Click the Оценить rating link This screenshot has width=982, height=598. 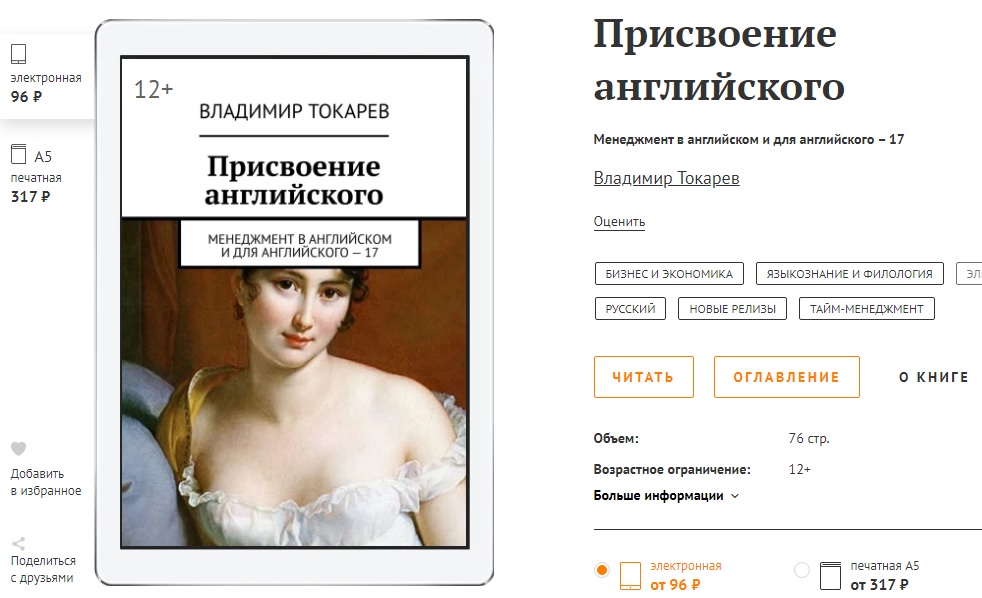point(619,222)
